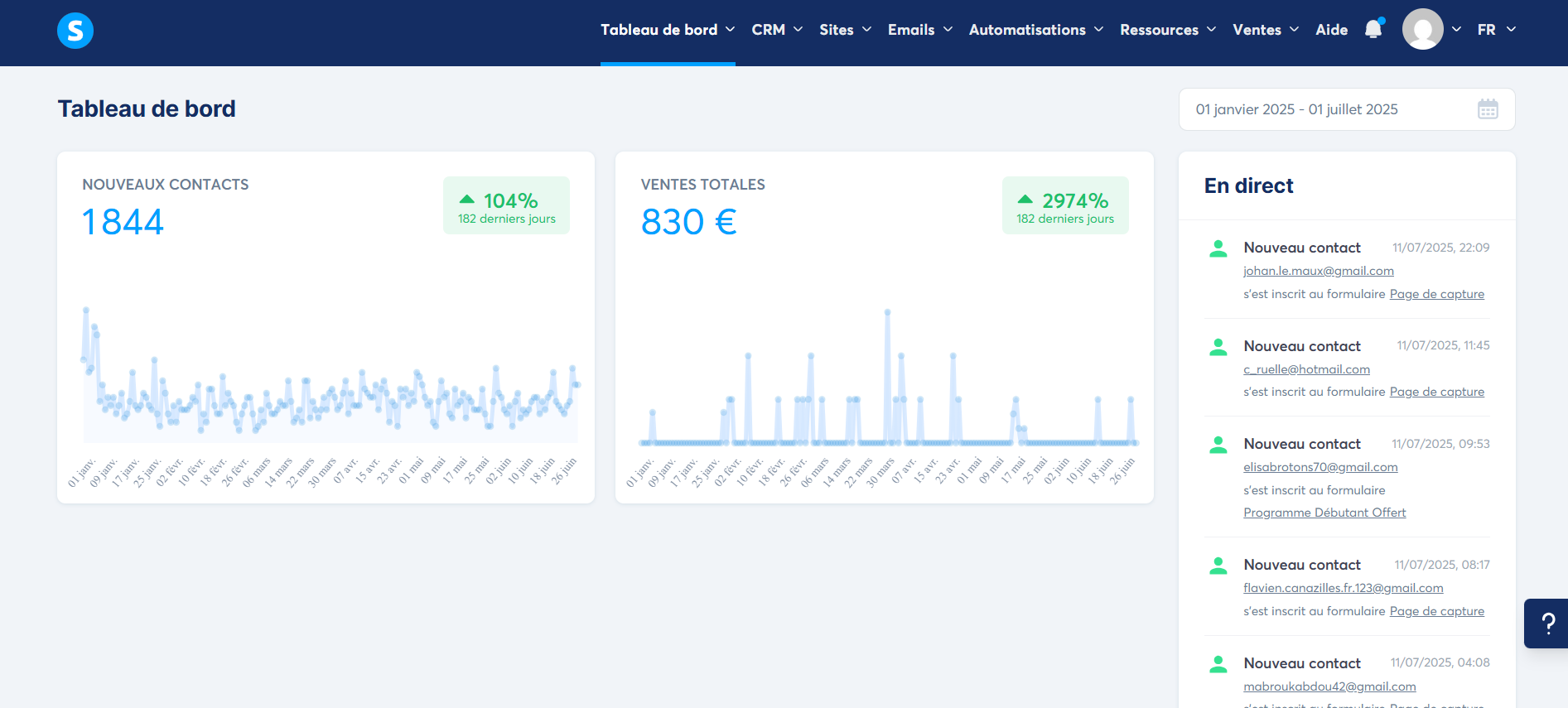
Task: Open c_ruelle@hotmail.com contact link
Action: (x=1306, y=369)
